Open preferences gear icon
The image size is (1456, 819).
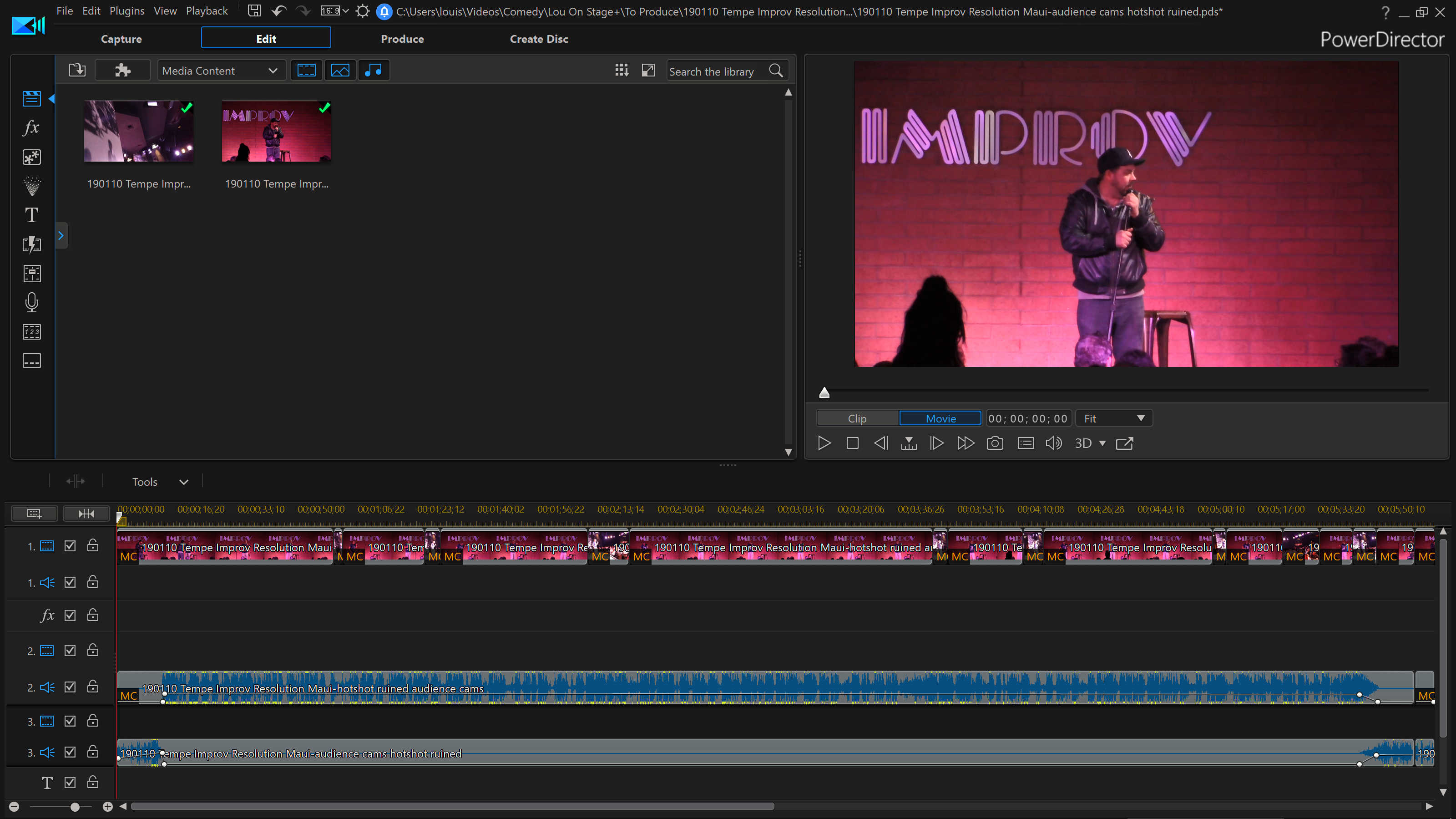pyautogui.click(x=362, y=11)
